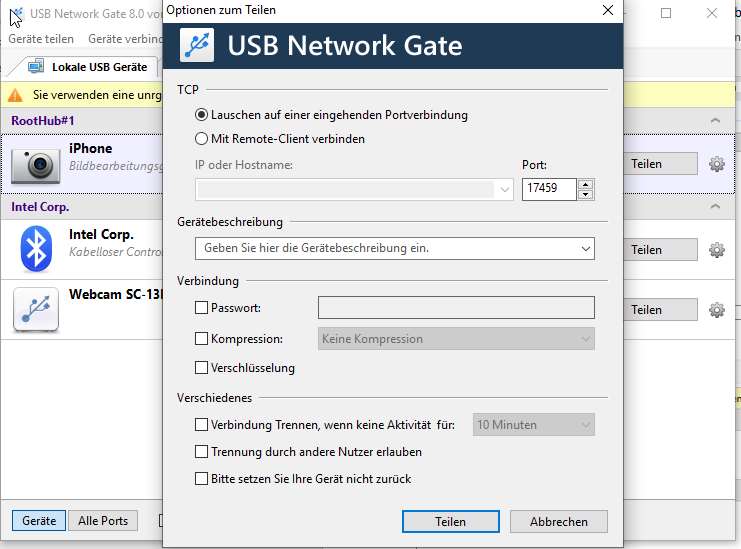Click the iPhone camera device icon

tap(35, 164)
